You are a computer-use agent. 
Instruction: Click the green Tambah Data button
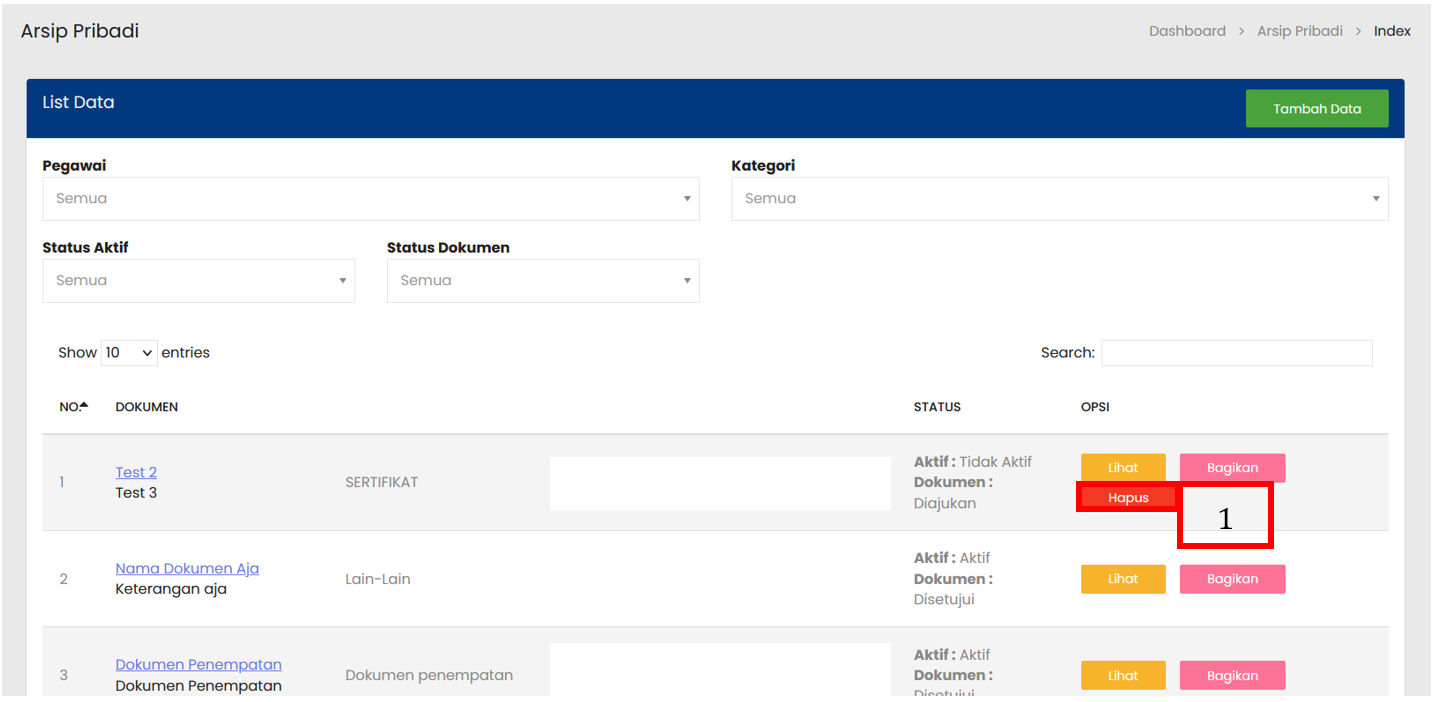(1316, 109)
